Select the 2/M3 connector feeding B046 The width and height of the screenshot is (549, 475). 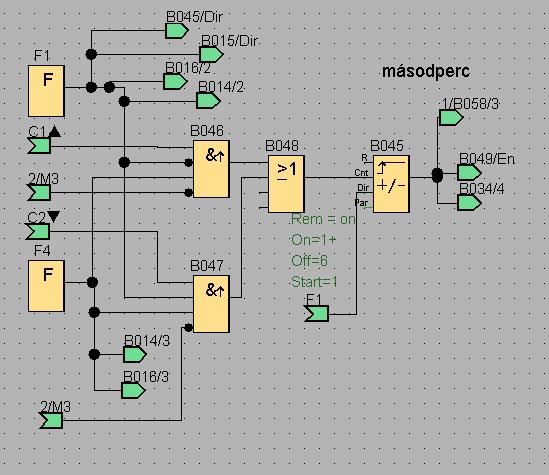[39, 193]
